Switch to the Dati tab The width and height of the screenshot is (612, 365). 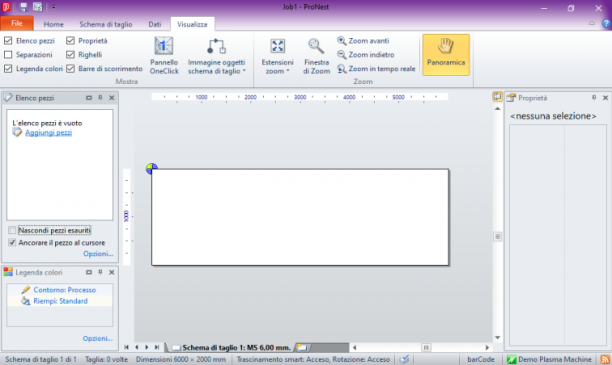155,24
